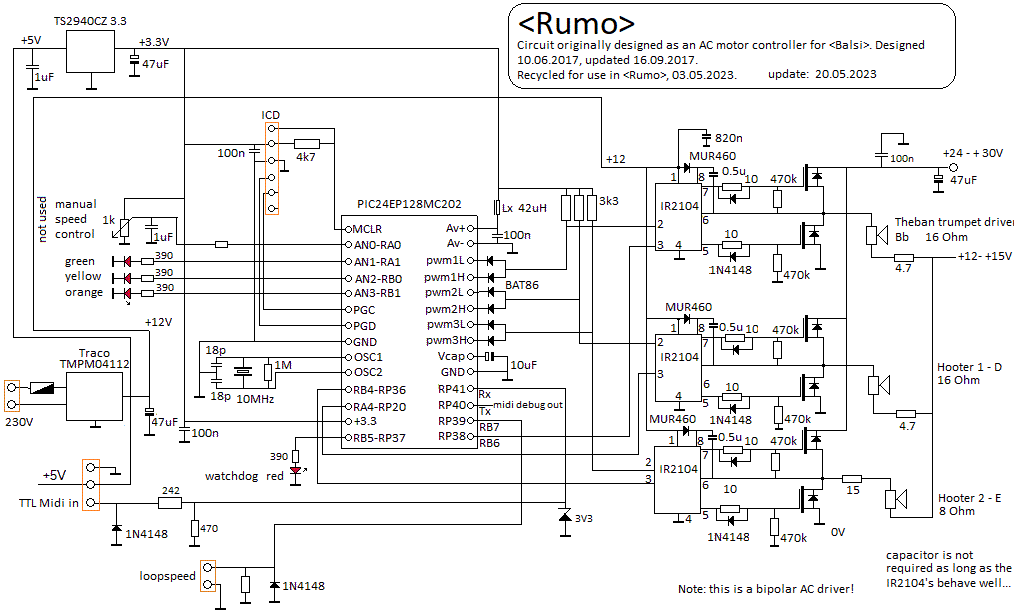Select the Lx 42uH inductor
The height and width of the screenshot is (613, 1018).
pyautogui.click(x=496, y=208)
